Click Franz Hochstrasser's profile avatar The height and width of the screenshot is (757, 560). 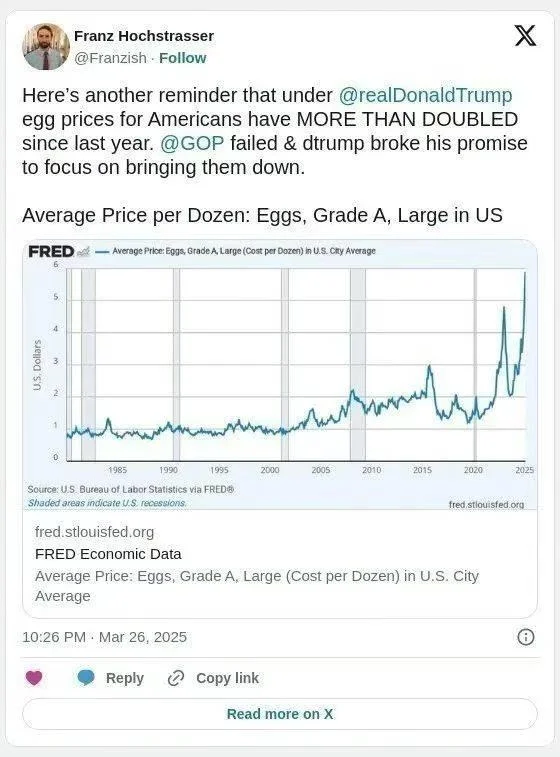click(x=46, y=46)
